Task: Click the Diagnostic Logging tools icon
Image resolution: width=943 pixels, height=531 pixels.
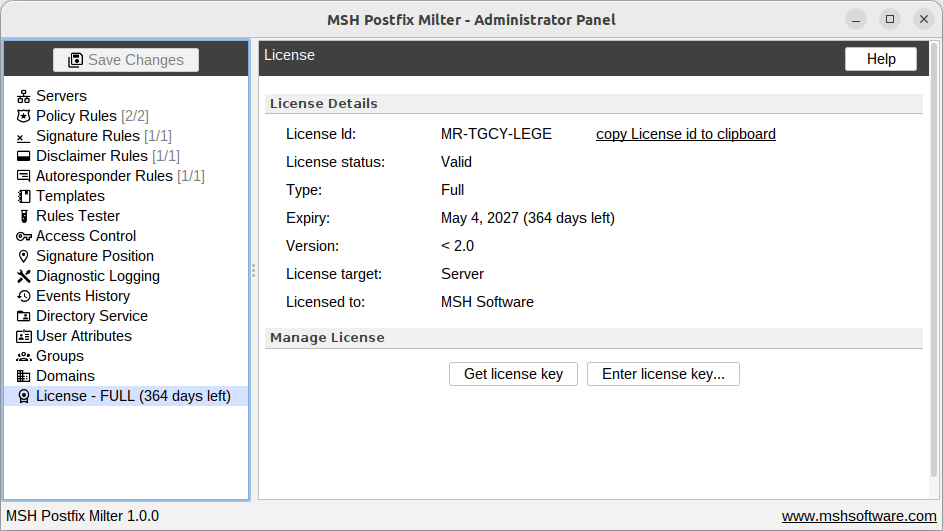Action: pyautogui.click(x=23, y=276)
